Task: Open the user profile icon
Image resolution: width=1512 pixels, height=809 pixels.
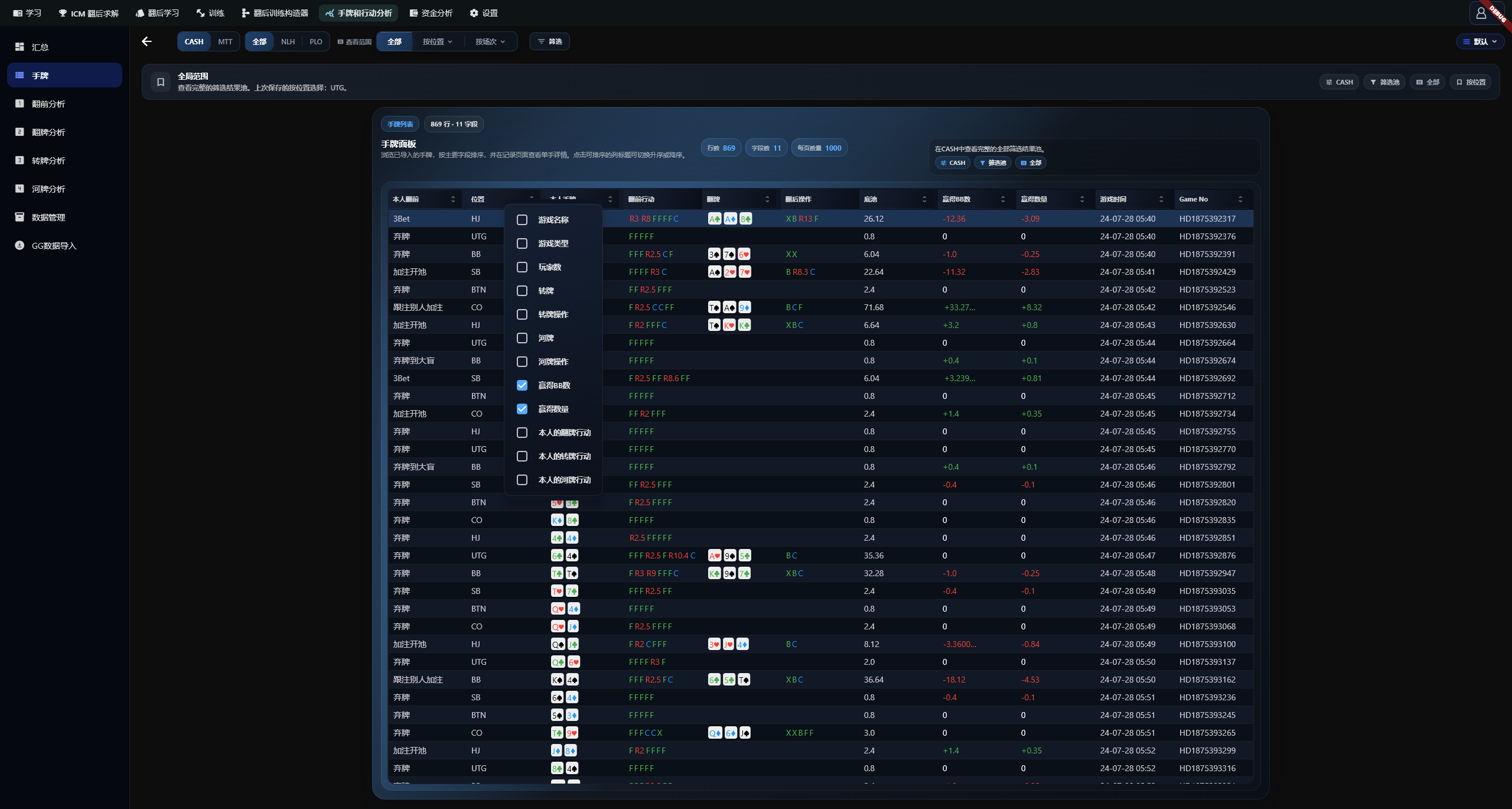Action: [1481, 13]
